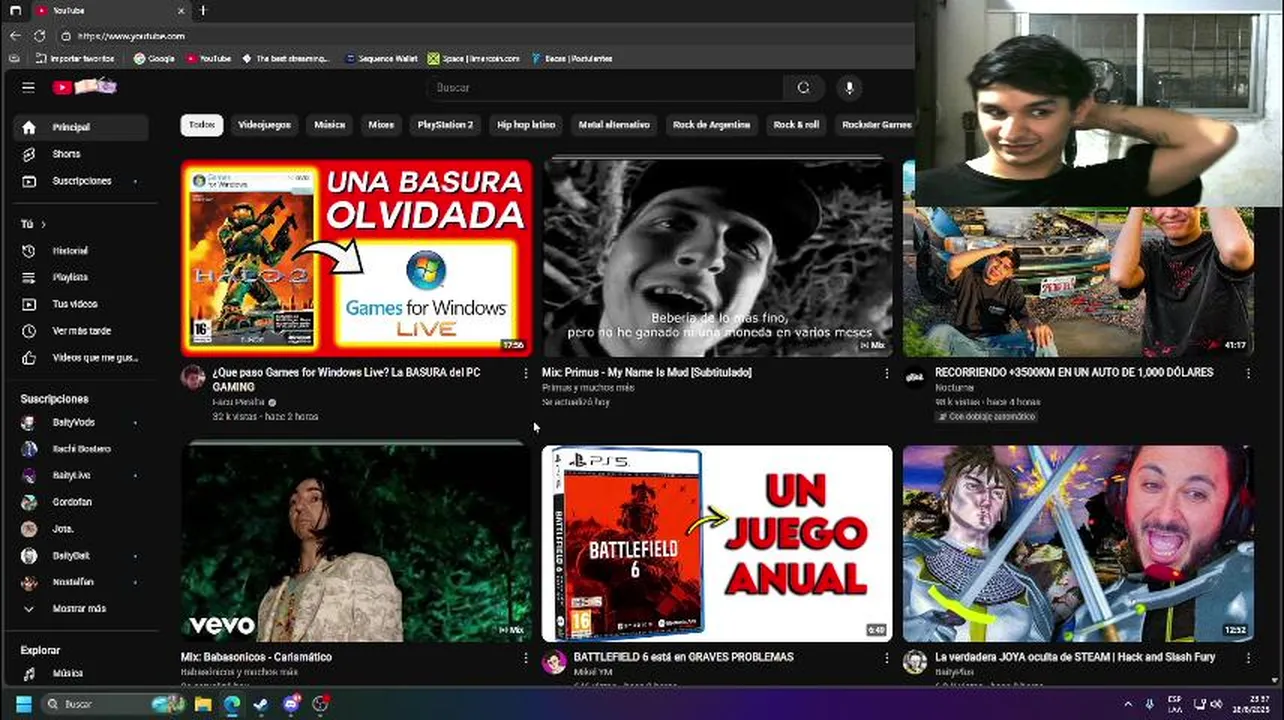Select the Rockstar Games chip
This screenshot has width=1284, height=720.
click(x=875, y=125)
